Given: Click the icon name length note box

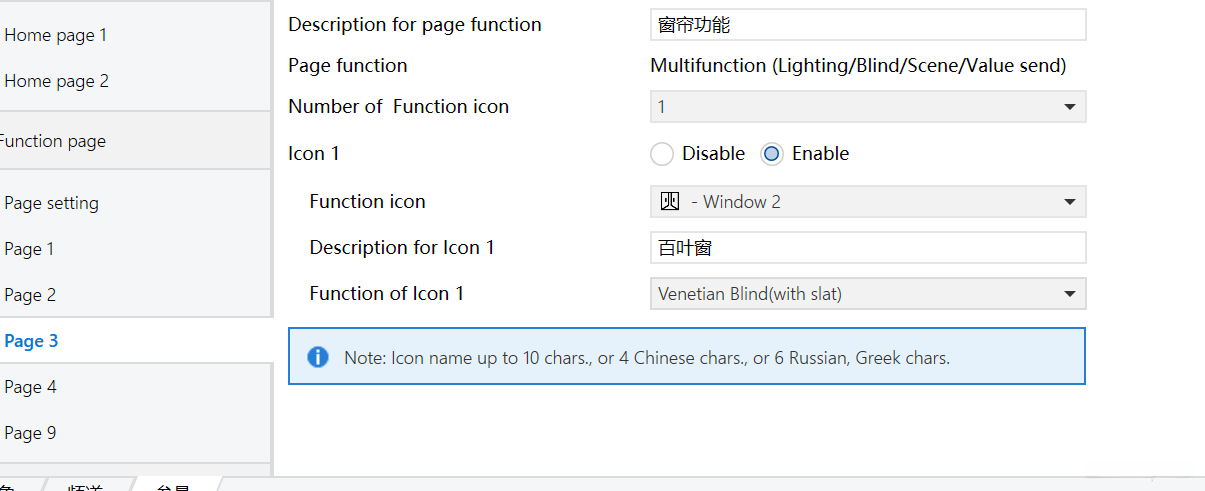Looking at the screenshot, I should click(686, 357).
